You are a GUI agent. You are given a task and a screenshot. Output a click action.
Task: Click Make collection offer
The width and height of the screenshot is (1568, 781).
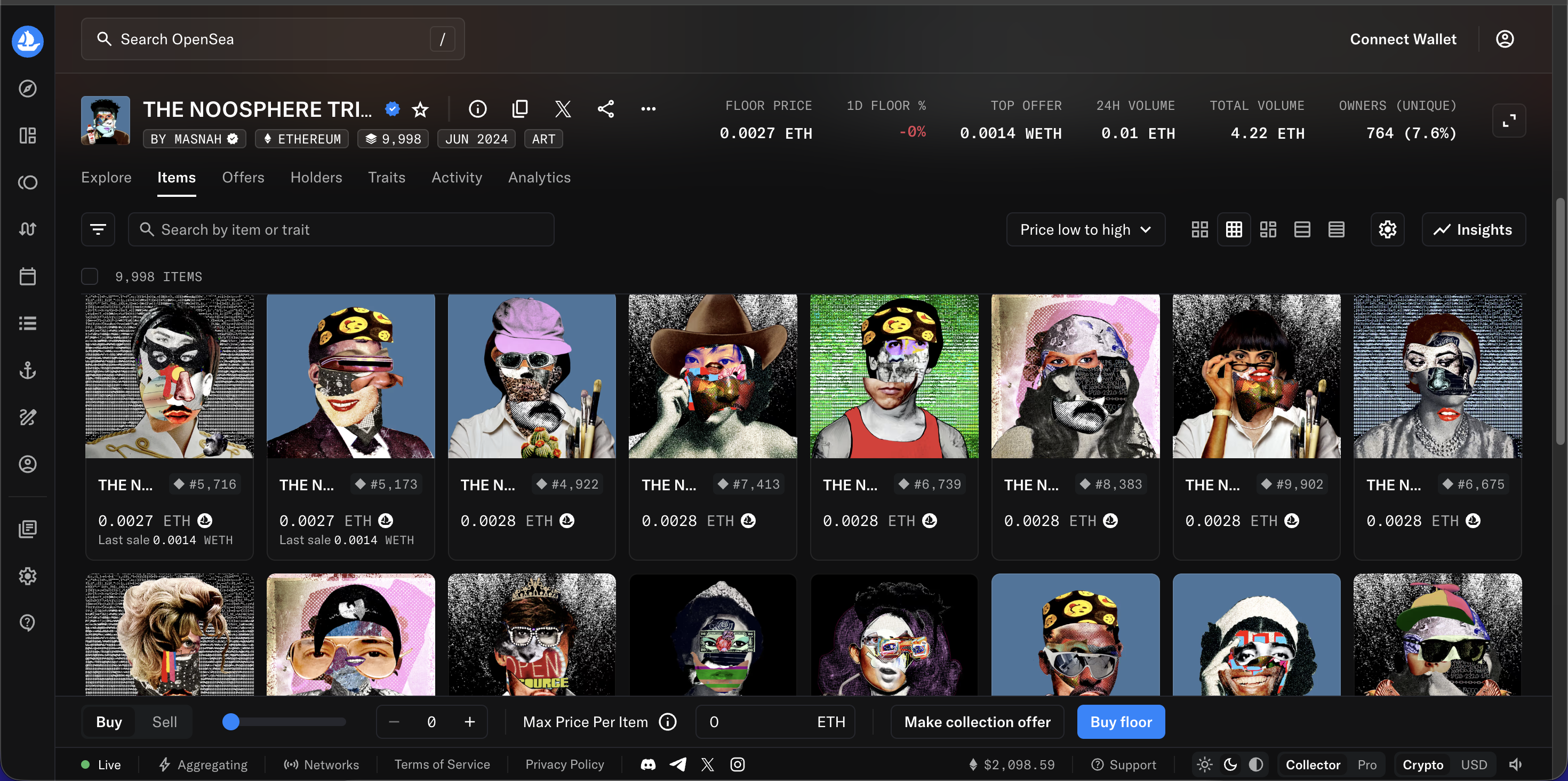tap(977, 722)
